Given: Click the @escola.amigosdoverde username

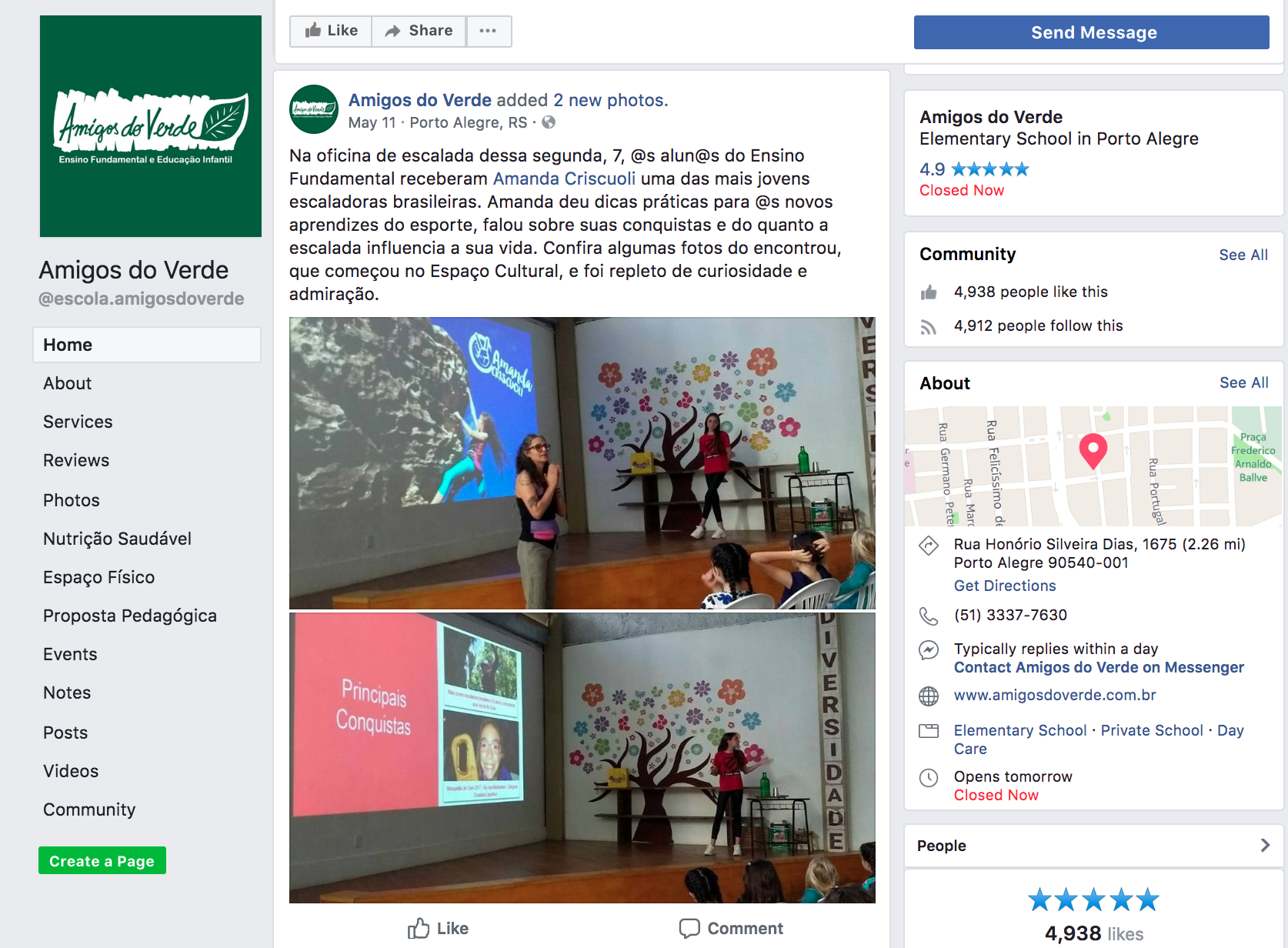Looking at the screenshot, I should [142, 299].
